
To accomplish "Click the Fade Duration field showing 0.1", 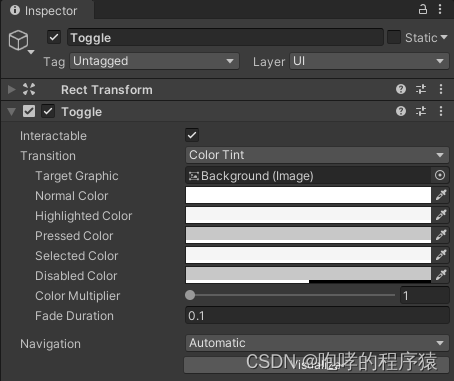I will (x=317, y=315).
